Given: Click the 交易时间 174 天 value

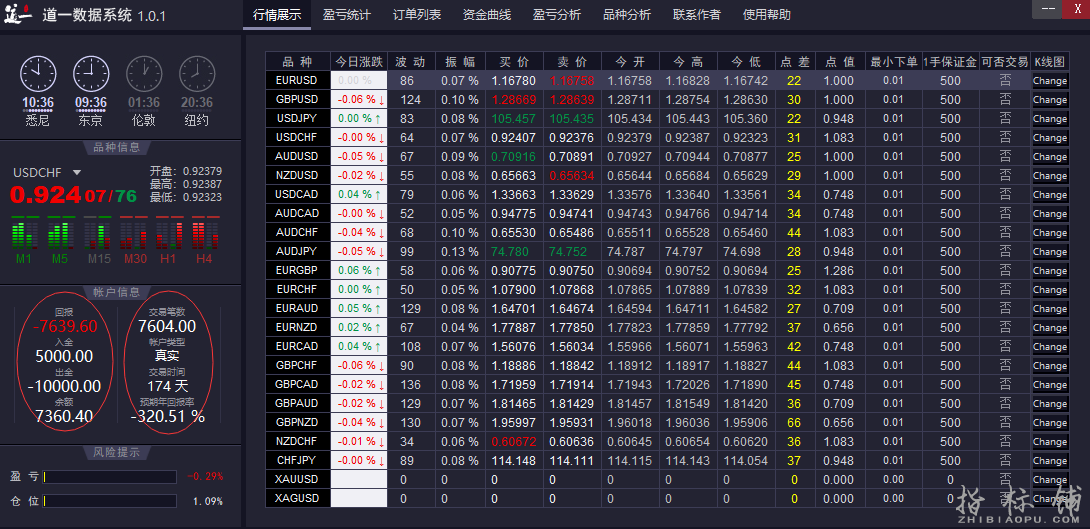Looking at the screenshot, I should click(167, 386).
